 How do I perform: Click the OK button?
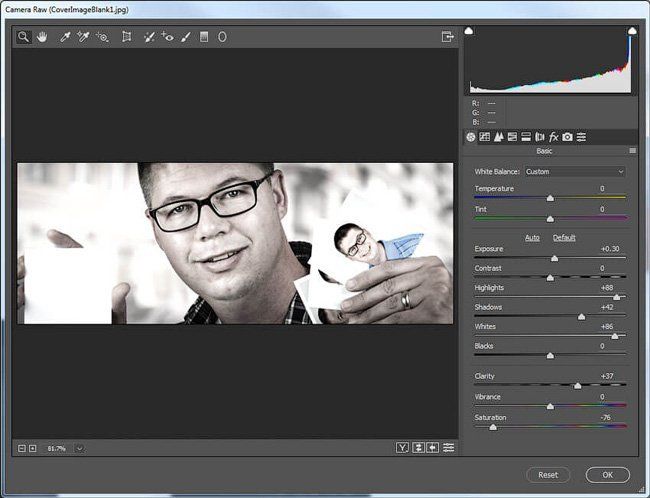(607, 475)
